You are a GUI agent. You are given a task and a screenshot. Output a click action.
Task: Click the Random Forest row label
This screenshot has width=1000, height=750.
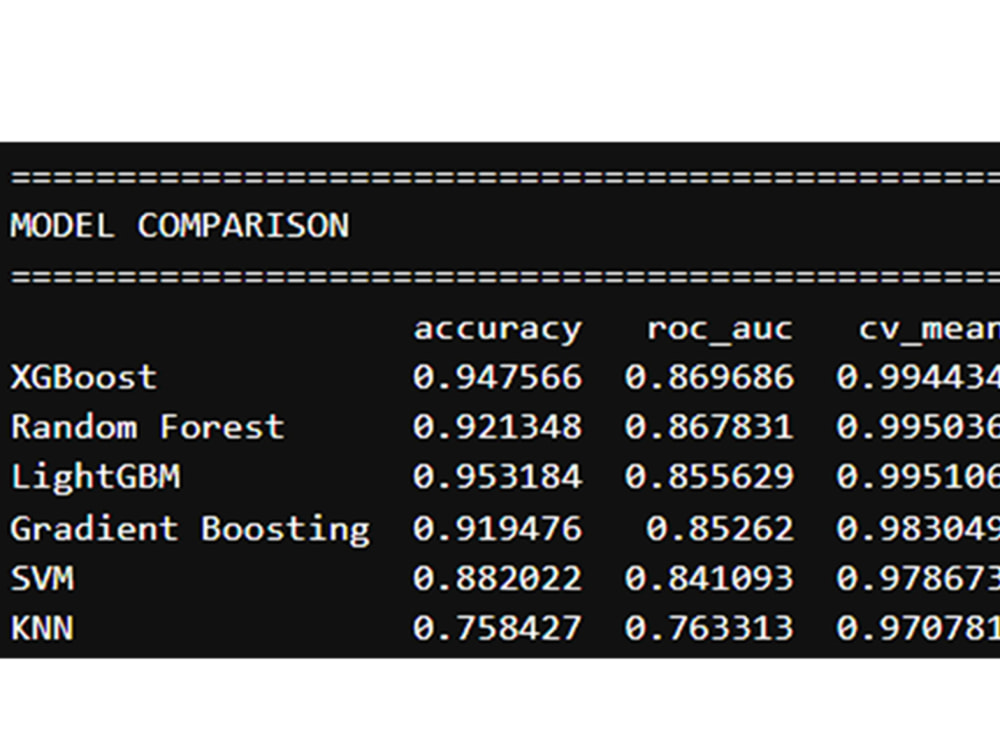pyautogui.click(x=148, y=427)
